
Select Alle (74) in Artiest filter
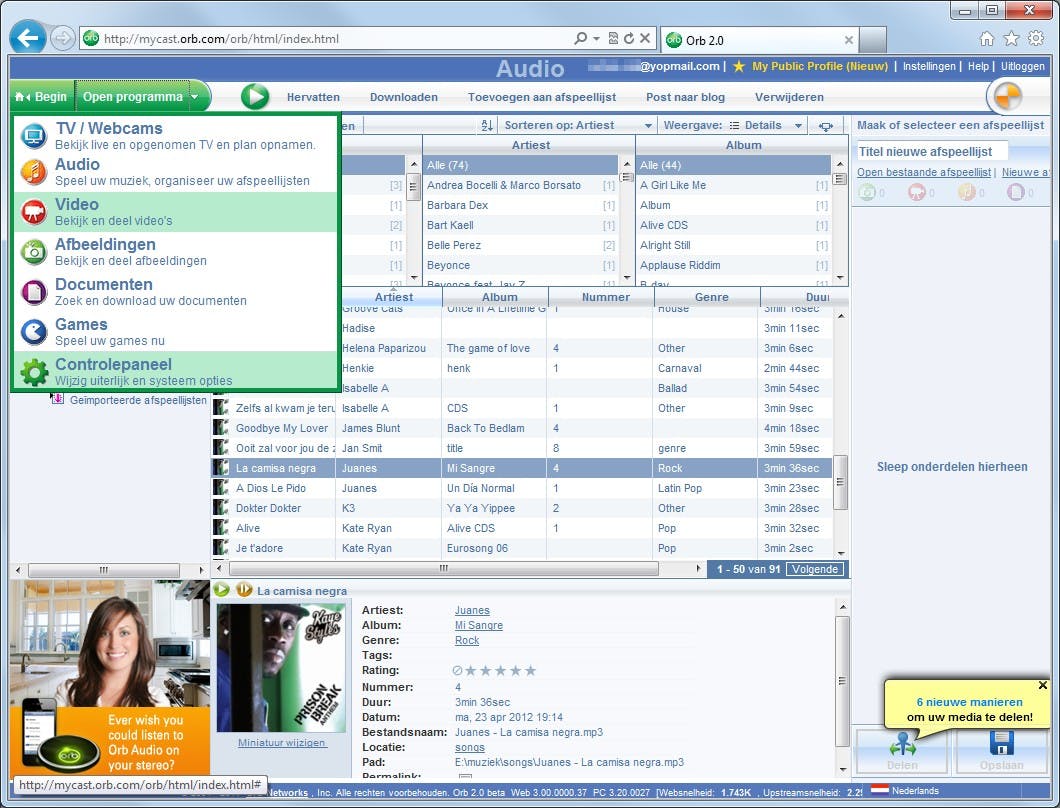[x=520, y=165]
